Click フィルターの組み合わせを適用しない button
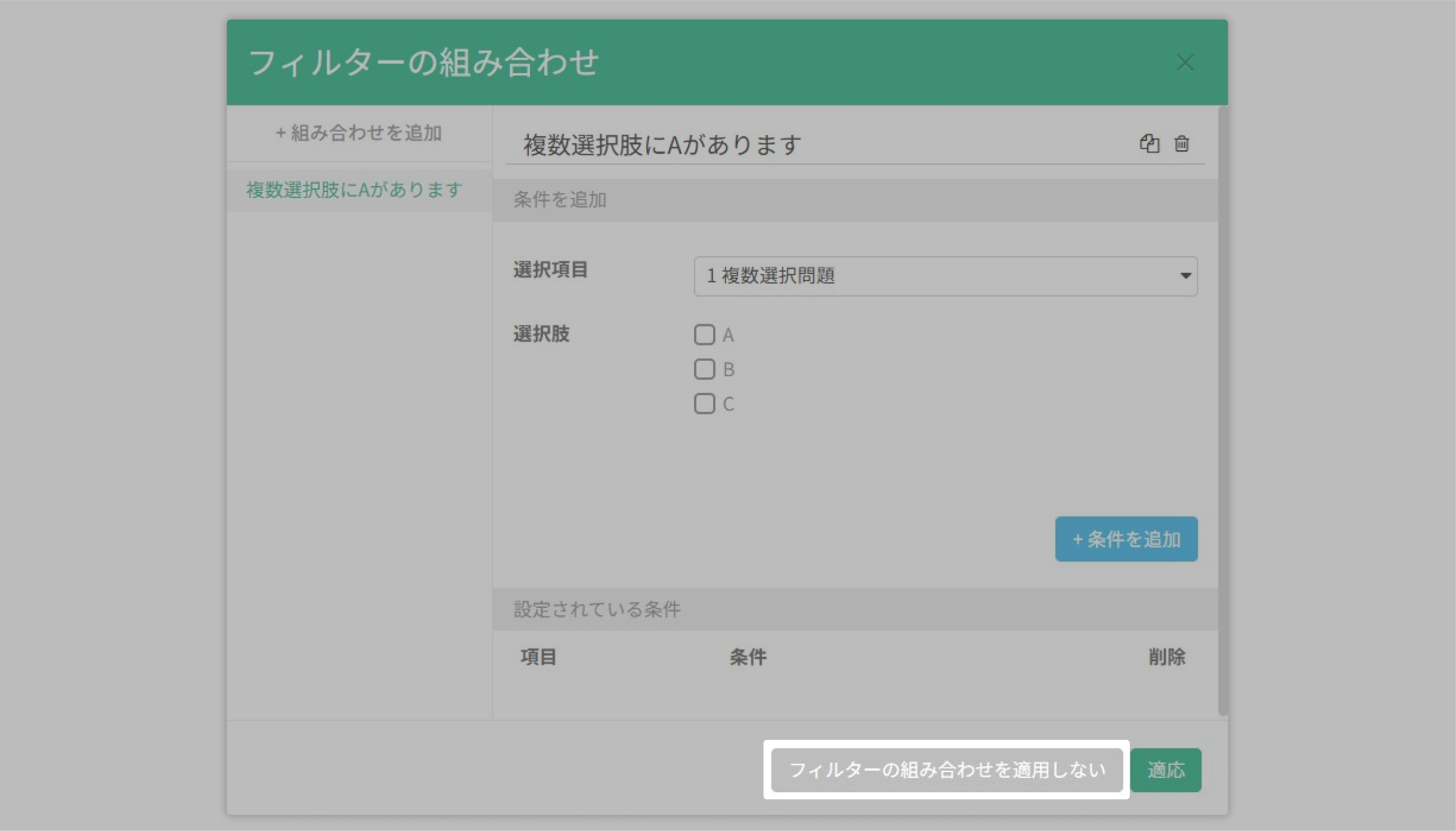 947,770
